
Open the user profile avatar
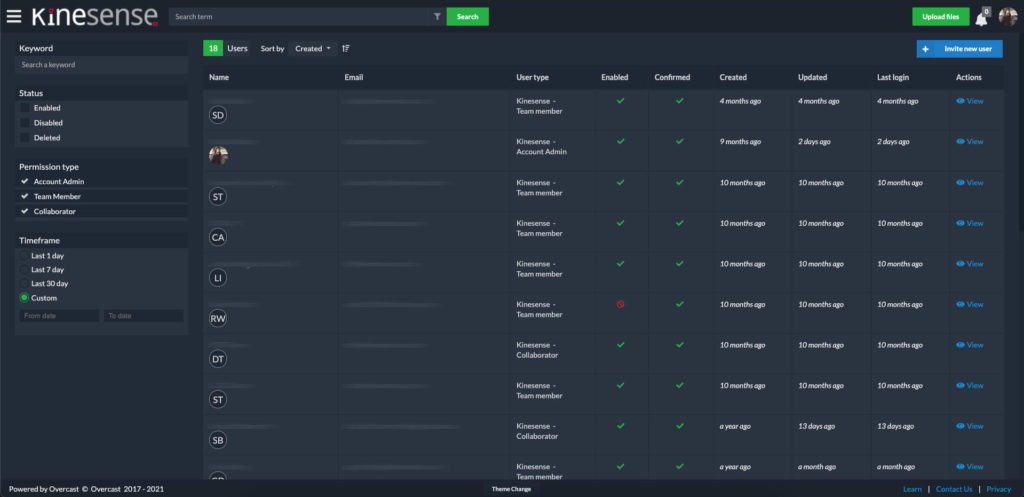[x=1008, y=16]
